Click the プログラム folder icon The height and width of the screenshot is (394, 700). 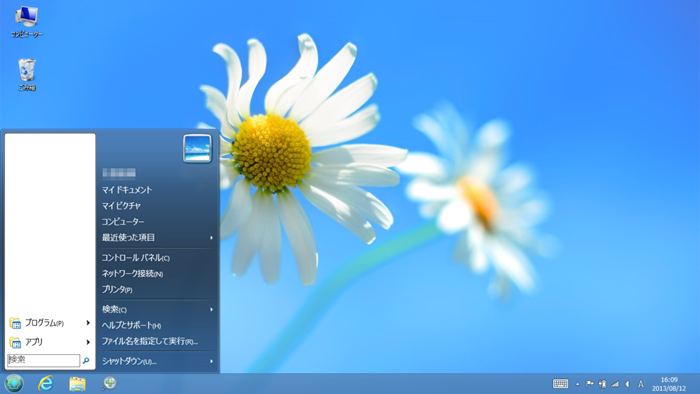click(15, 323)
